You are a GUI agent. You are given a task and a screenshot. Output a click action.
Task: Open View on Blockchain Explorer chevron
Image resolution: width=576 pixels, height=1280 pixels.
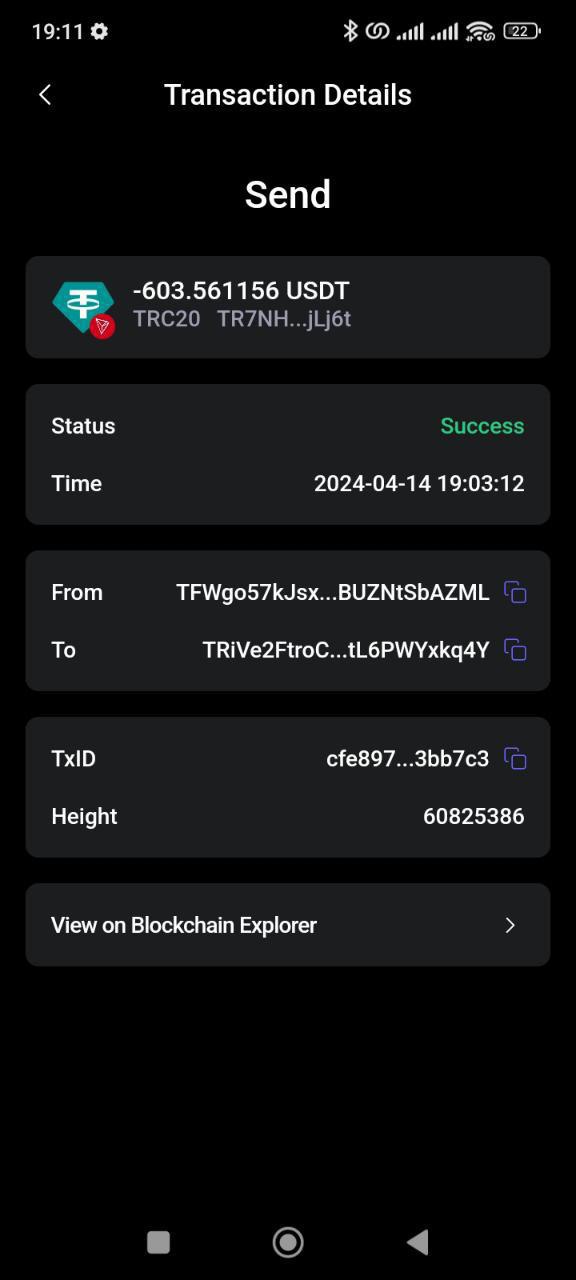[x=510, y=925]
